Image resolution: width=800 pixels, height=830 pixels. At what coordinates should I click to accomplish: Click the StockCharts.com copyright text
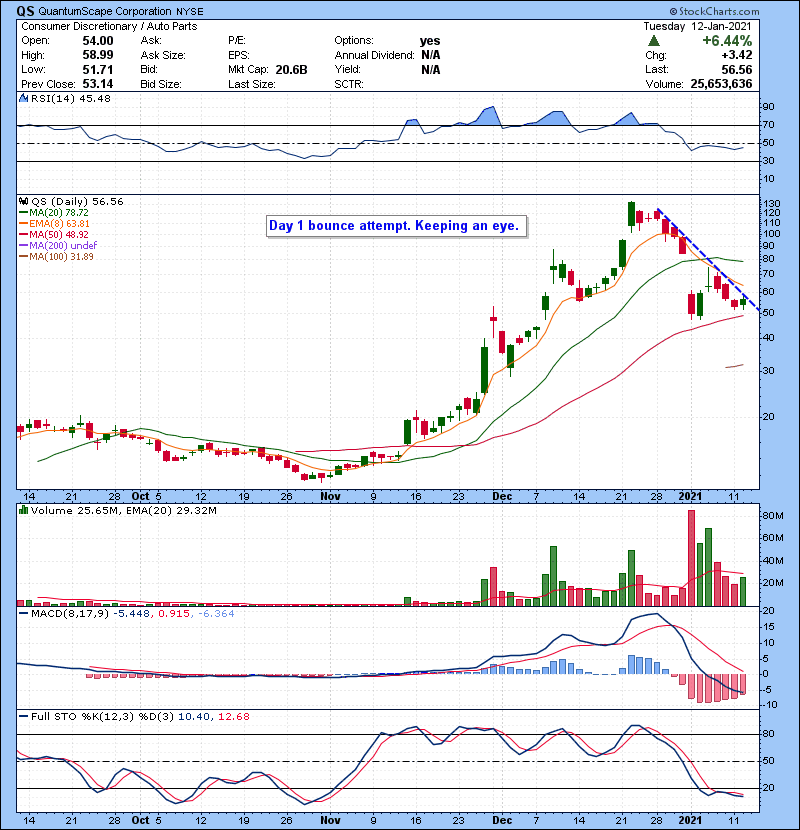point(714,11)
